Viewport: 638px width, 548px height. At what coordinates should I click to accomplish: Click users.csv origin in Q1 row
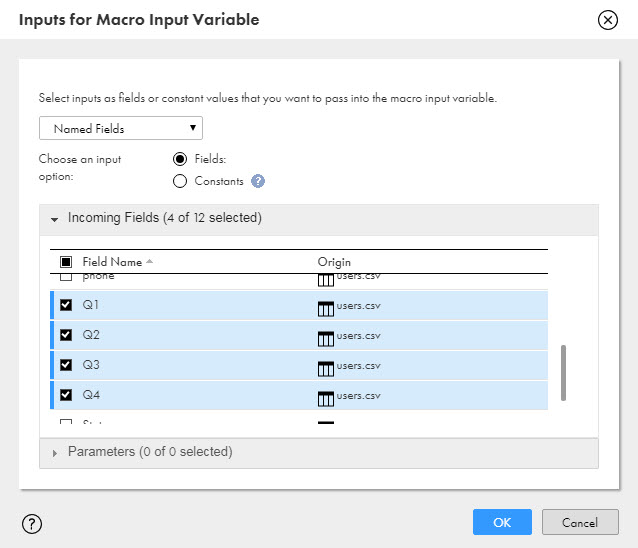point(358,306)
